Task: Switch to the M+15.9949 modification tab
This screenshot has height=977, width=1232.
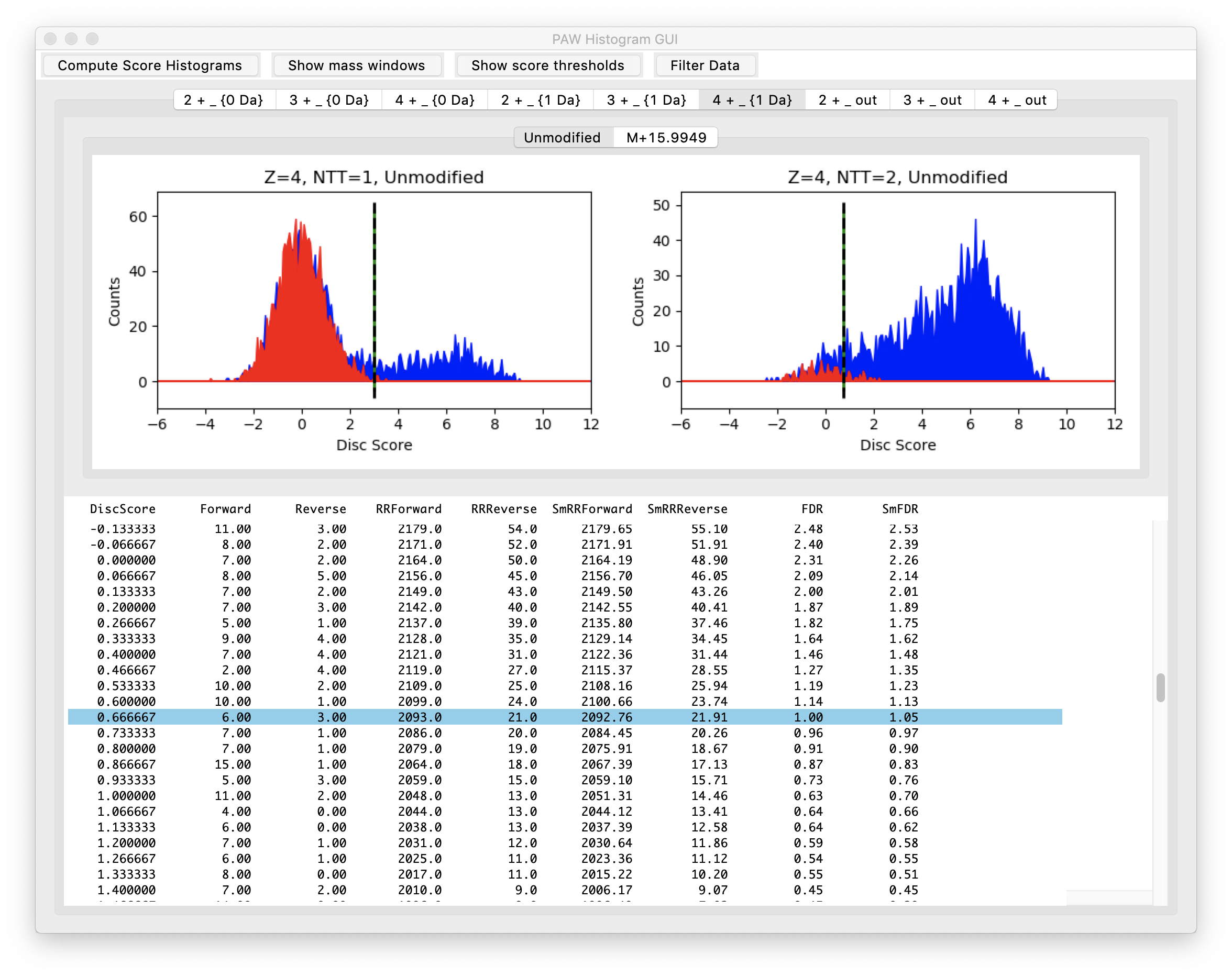Action: [x=666, y=138]
